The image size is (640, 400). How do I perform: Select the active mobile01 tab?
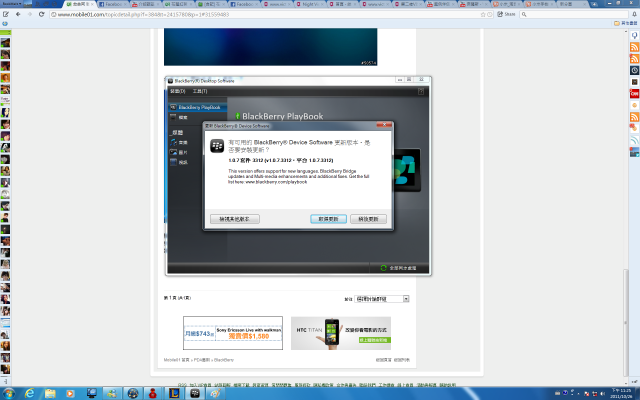(x=80, y=4)
